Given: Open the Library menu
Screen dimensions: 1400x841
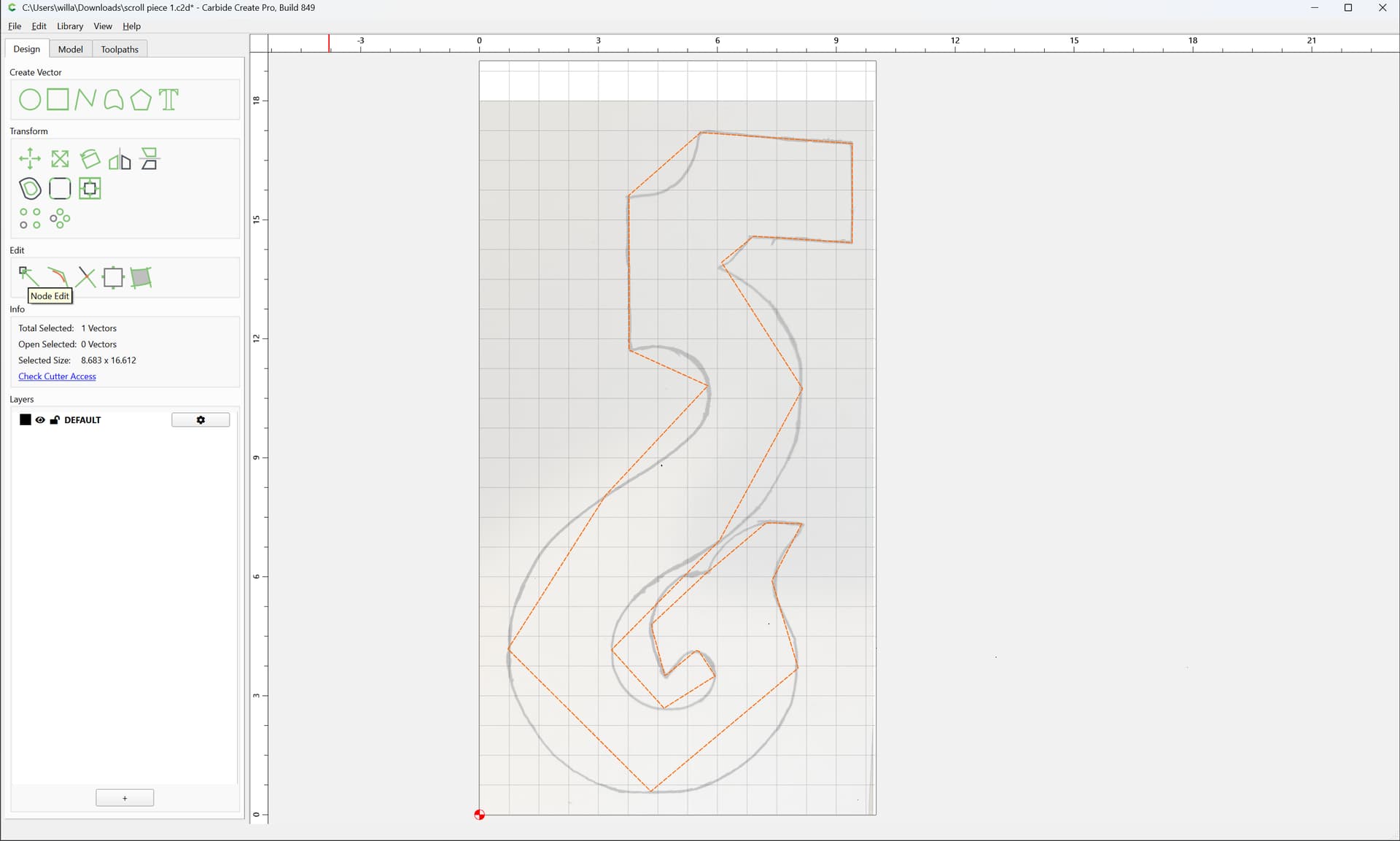Looking at the screenshot, I should [70, 26].
